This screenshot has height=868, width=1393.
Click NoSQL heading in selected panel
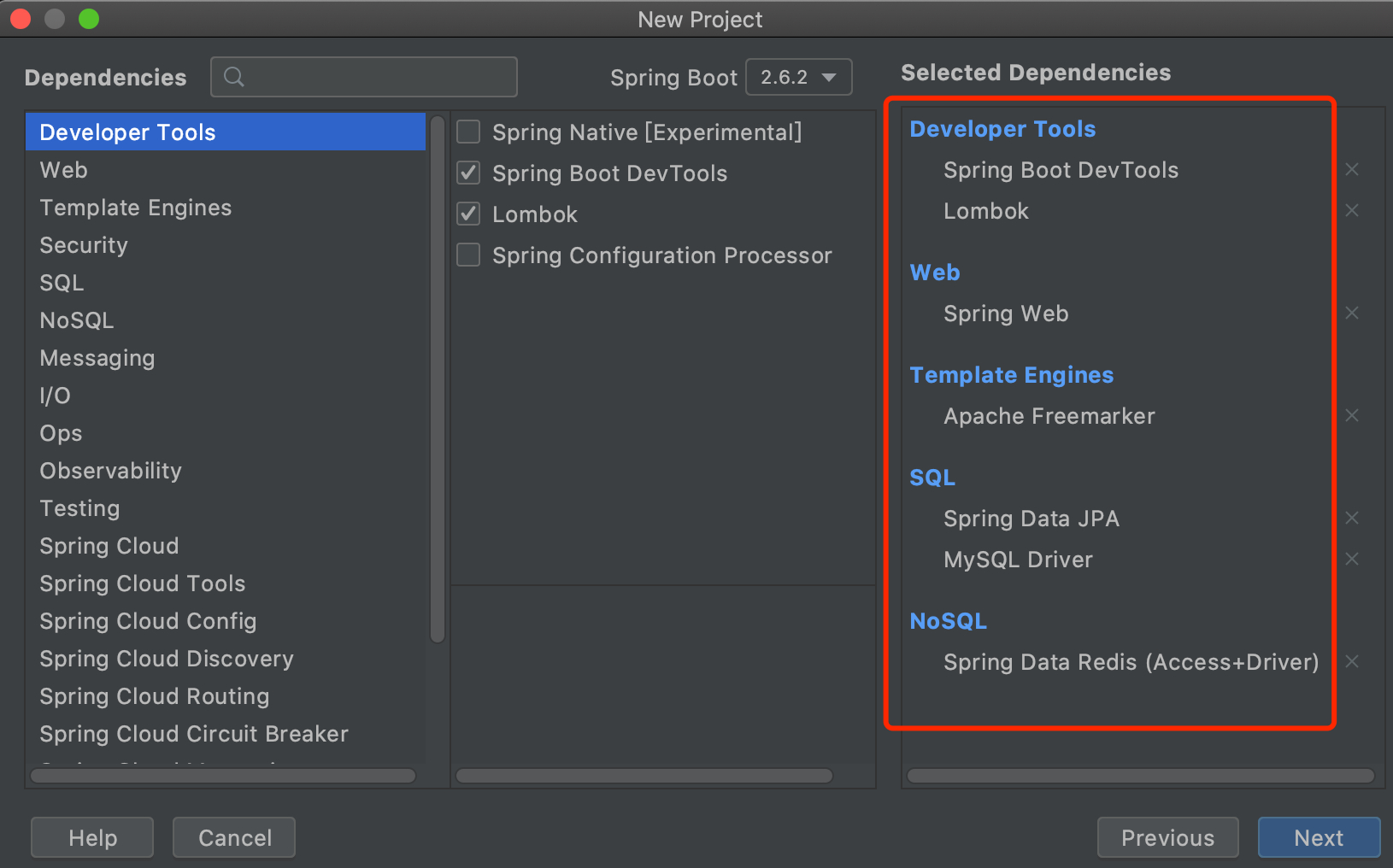coord(949,621)
